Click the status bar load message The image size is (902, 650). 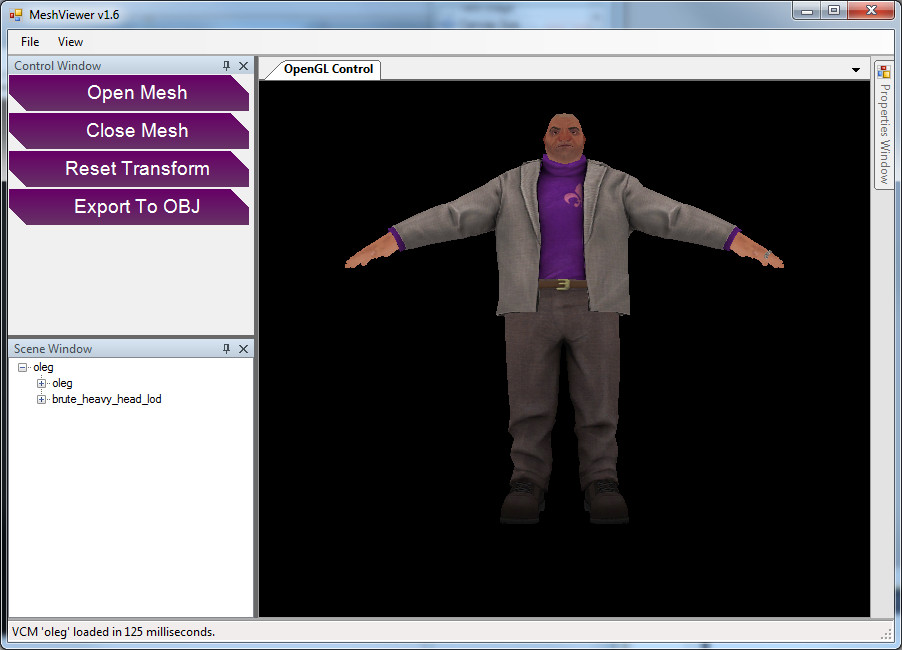coord(113,632)
